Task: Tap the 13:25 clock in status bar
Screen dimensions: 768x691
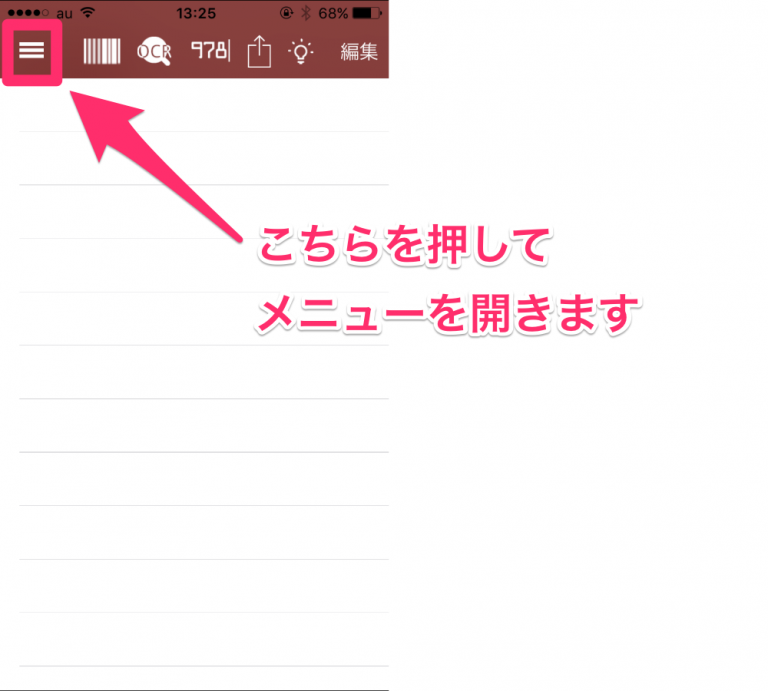Action: 196,13
